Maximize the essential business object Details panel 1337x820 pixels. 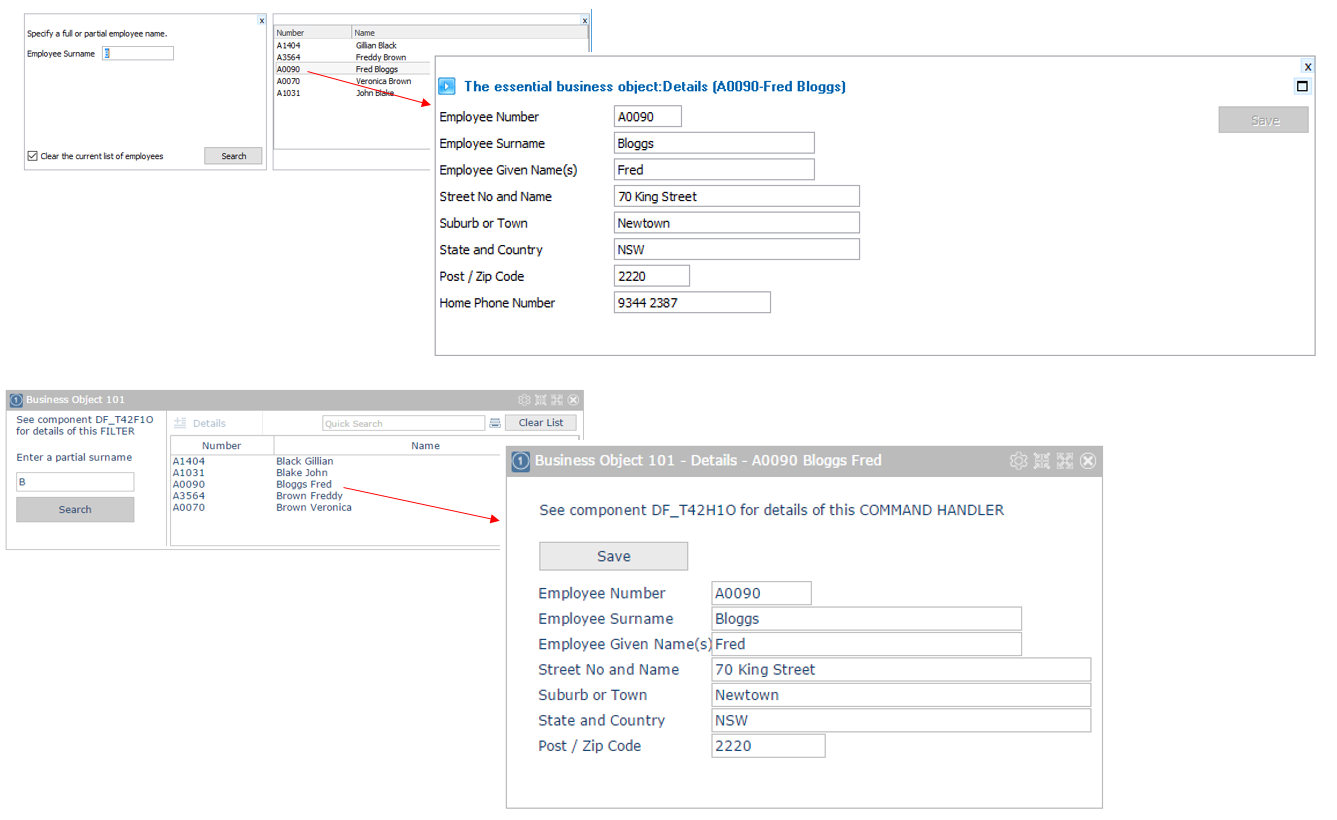coord(1302,86)
